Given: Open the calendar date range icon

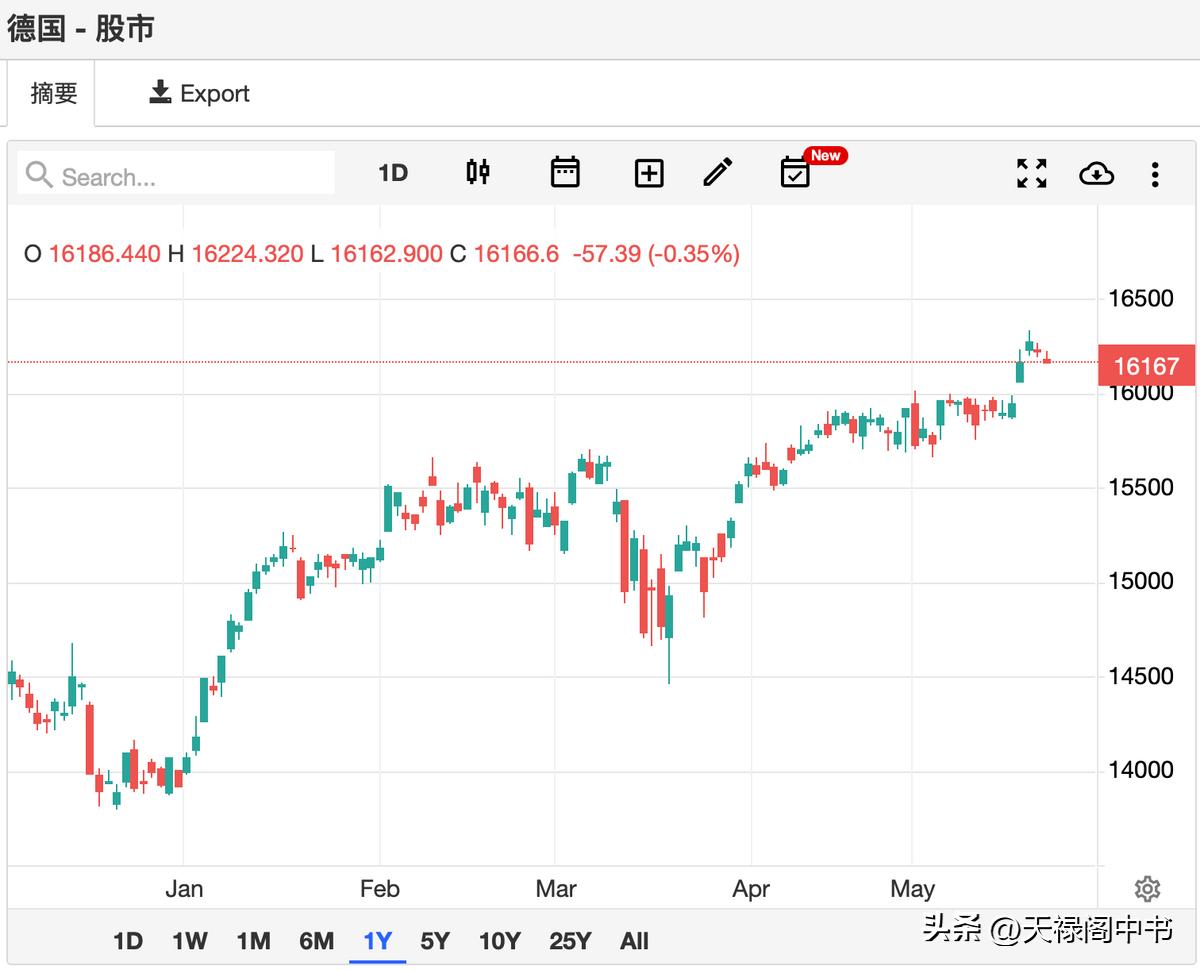Looking at the screenshot, I should (565, 173).
